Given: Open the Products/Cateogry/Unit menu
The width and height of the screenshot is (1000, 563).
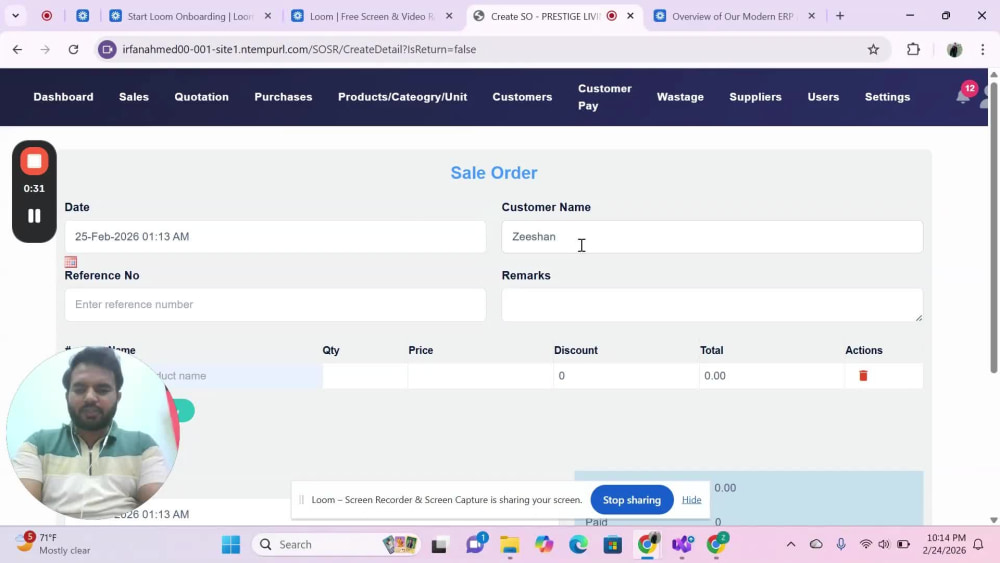Looking at the screenshot, I should [402, 97].
